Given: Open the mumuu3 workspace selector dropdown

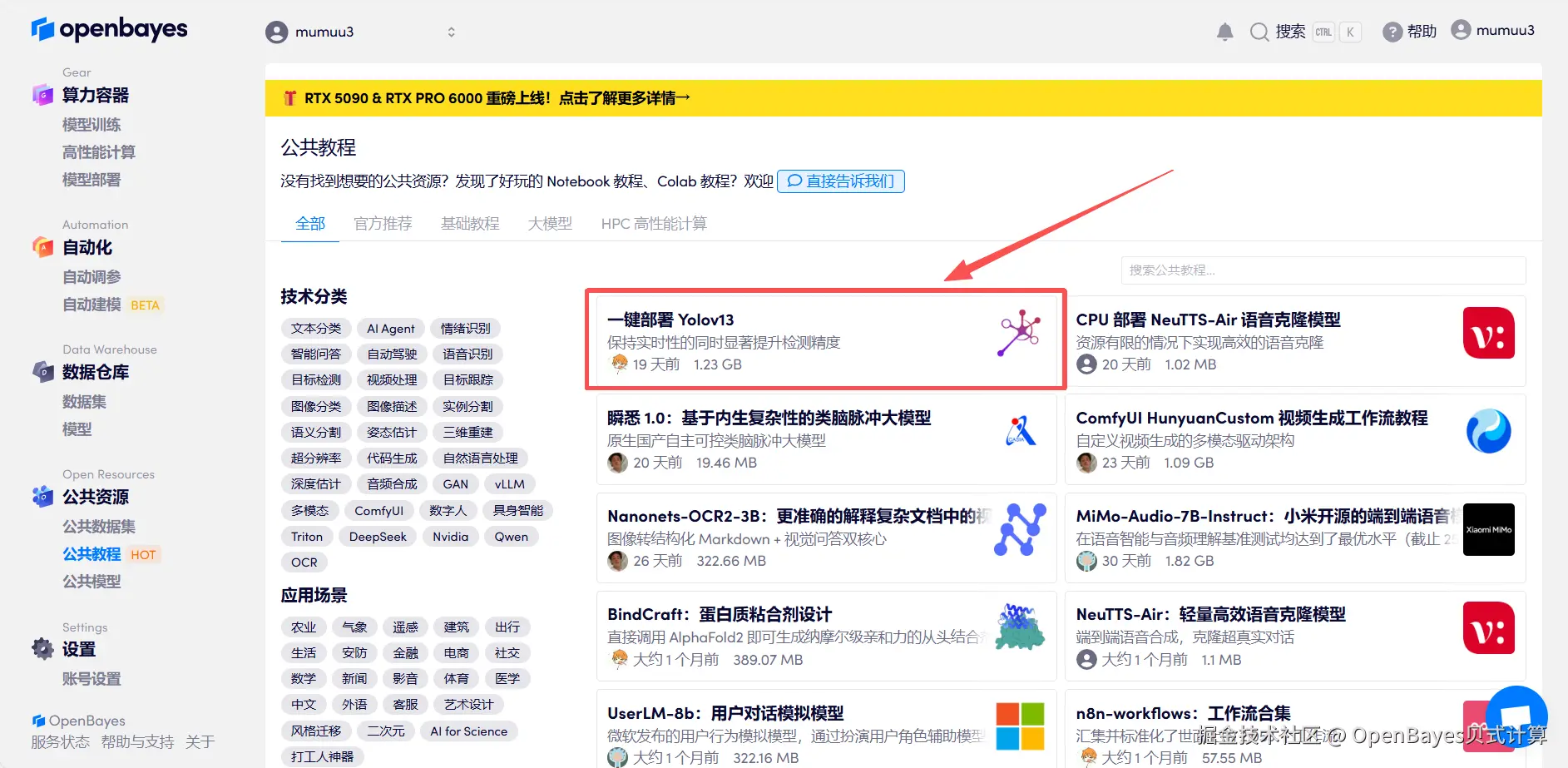Looking at the screenshot, I should pos(362,32).
